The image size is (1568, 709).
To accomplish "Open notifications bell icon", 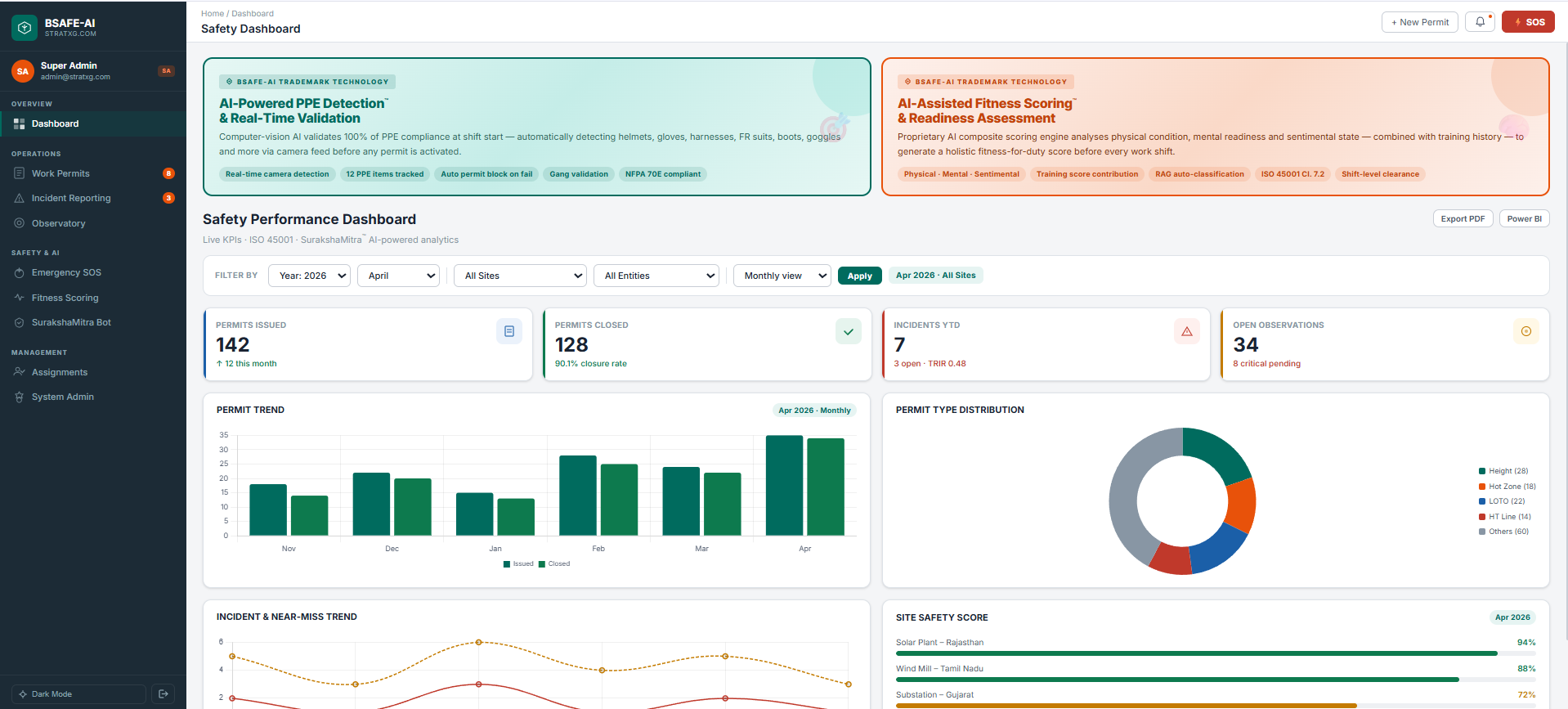I will tap(1480, 22).
